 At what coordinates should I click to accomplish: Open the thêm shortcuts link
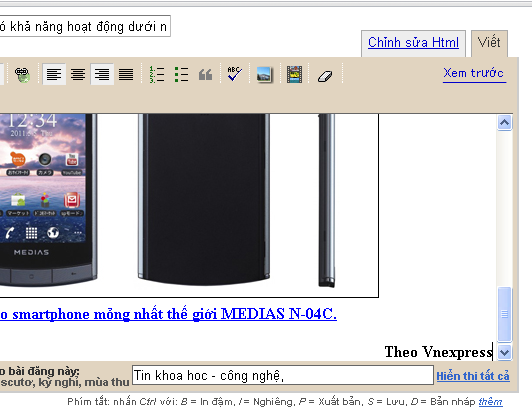(490, 402)
